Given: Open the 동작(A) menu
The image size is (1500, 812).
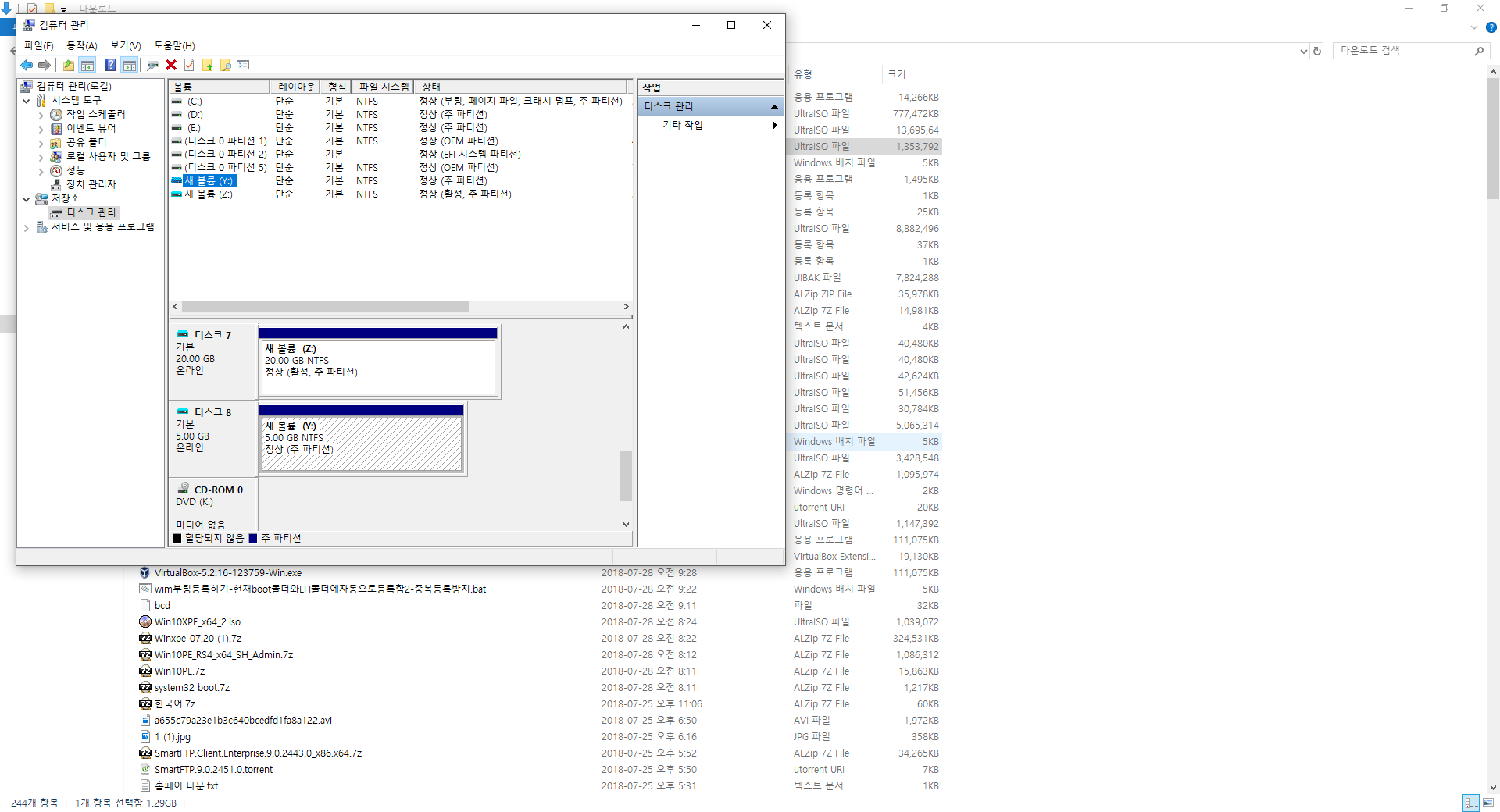Looking at the screenshot, I should click(82, 46).
